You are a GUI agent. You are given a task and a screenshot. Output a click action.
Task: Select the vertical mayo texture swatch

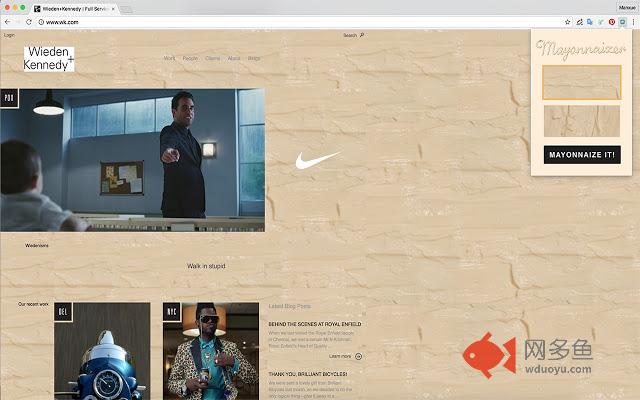pos(582,121)
